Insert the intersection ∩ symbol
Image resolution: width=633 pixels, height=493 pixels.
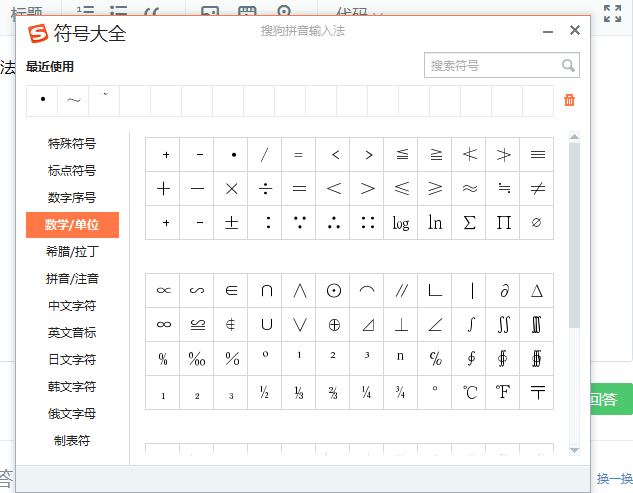click(265, 290)
